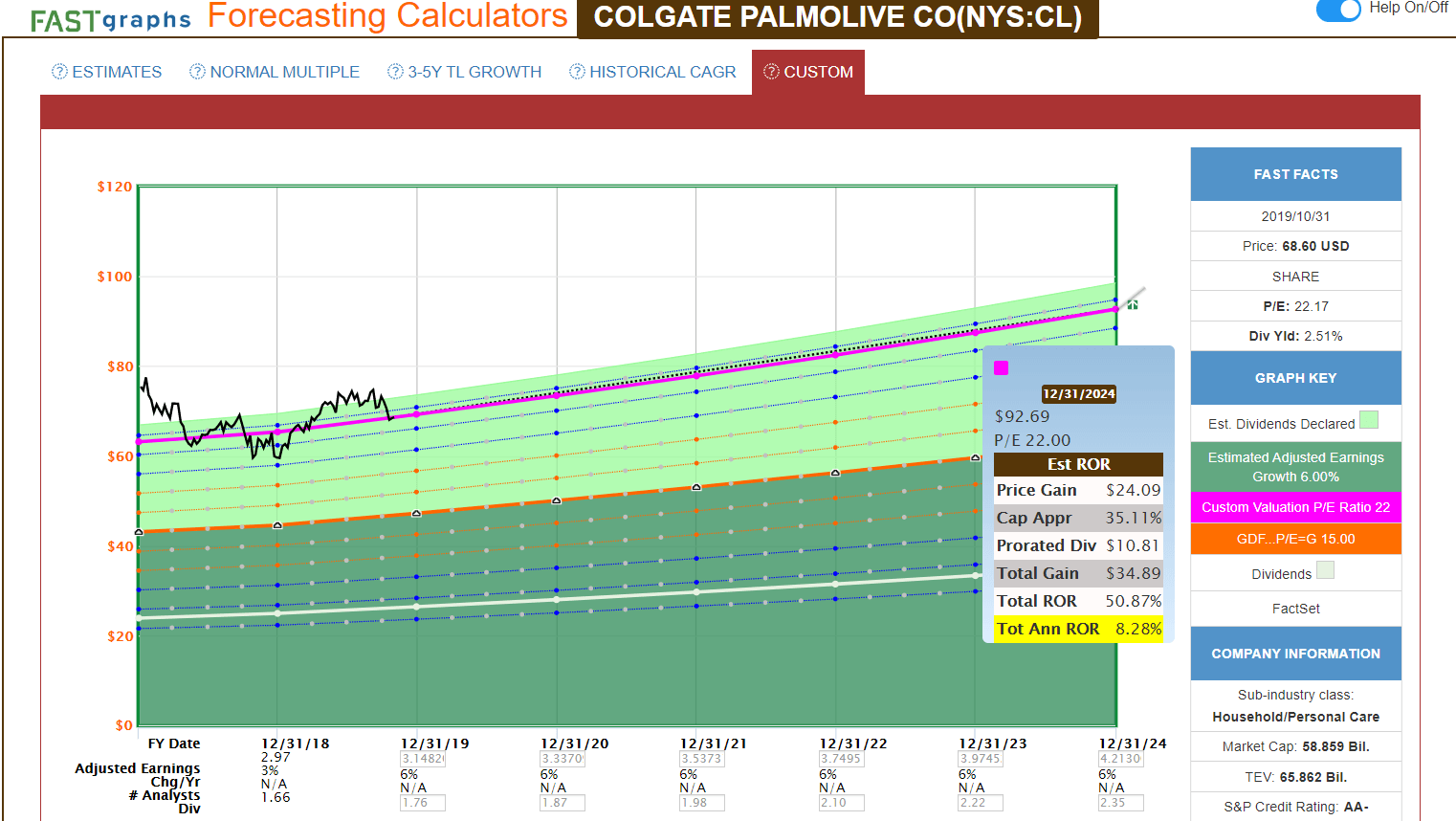The image size is (1456, 821).
Task: Click the Dividends pale swatch in key
Action: point(1325,570)
